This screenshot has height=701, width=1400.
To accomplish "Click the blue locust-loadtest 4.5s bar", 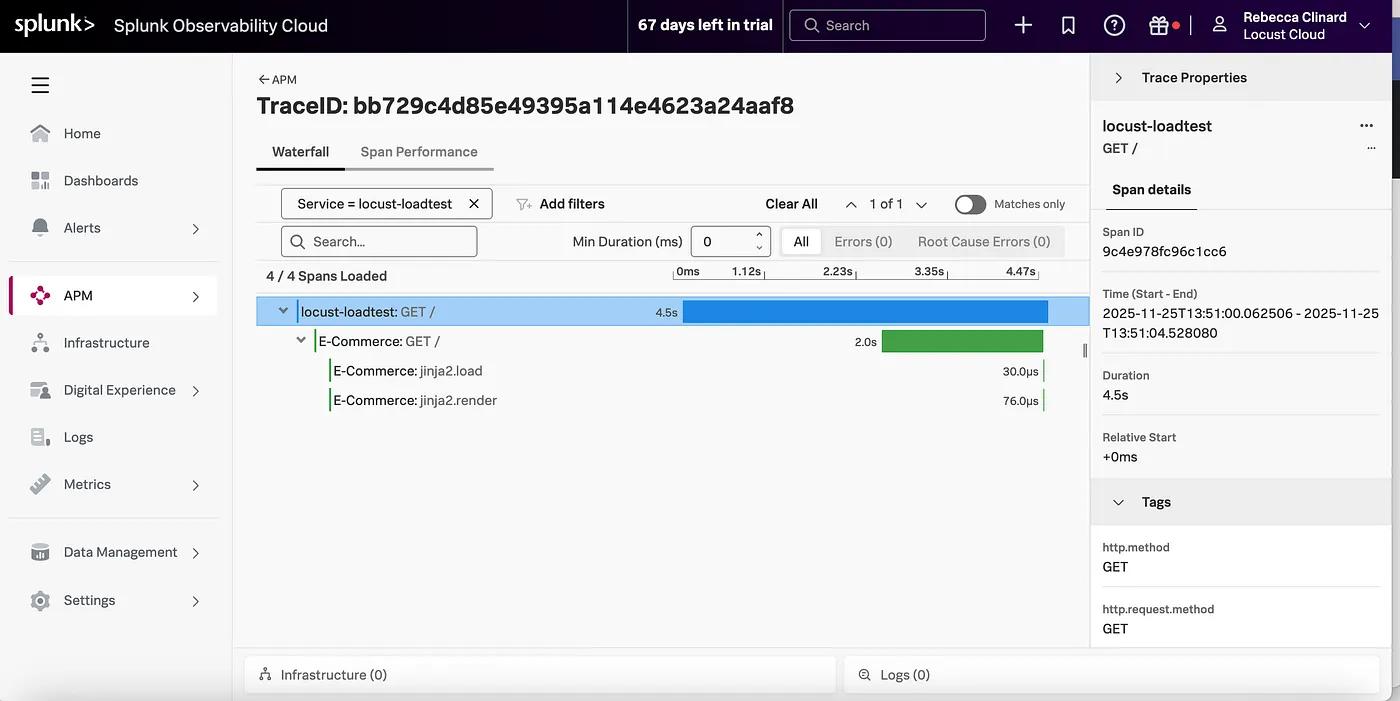I will coord(865,311).
